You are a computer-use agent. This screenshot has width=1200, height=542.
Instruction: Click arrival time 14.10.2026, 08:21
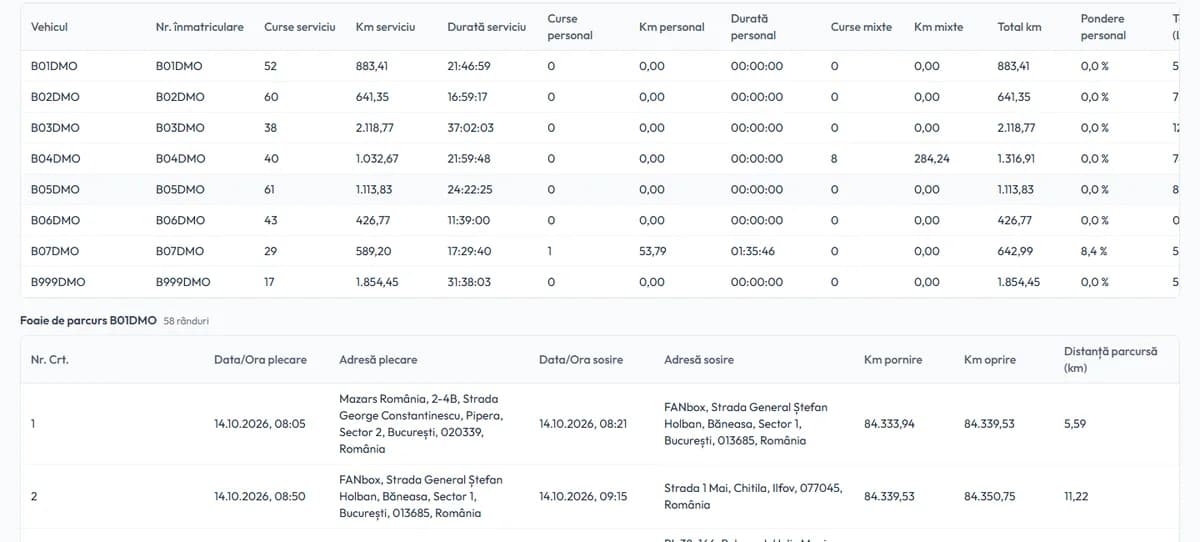click(583, 424)
